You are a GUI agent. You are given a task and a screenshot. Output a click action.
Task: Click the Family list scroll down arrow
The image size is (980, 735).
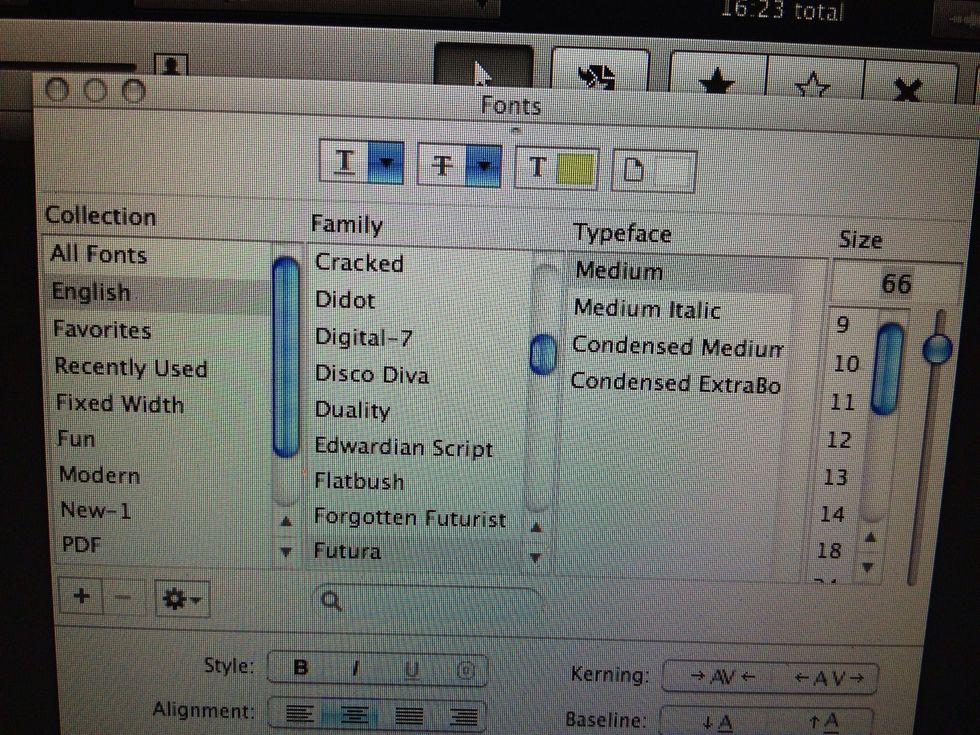click(x=536, y=558)
